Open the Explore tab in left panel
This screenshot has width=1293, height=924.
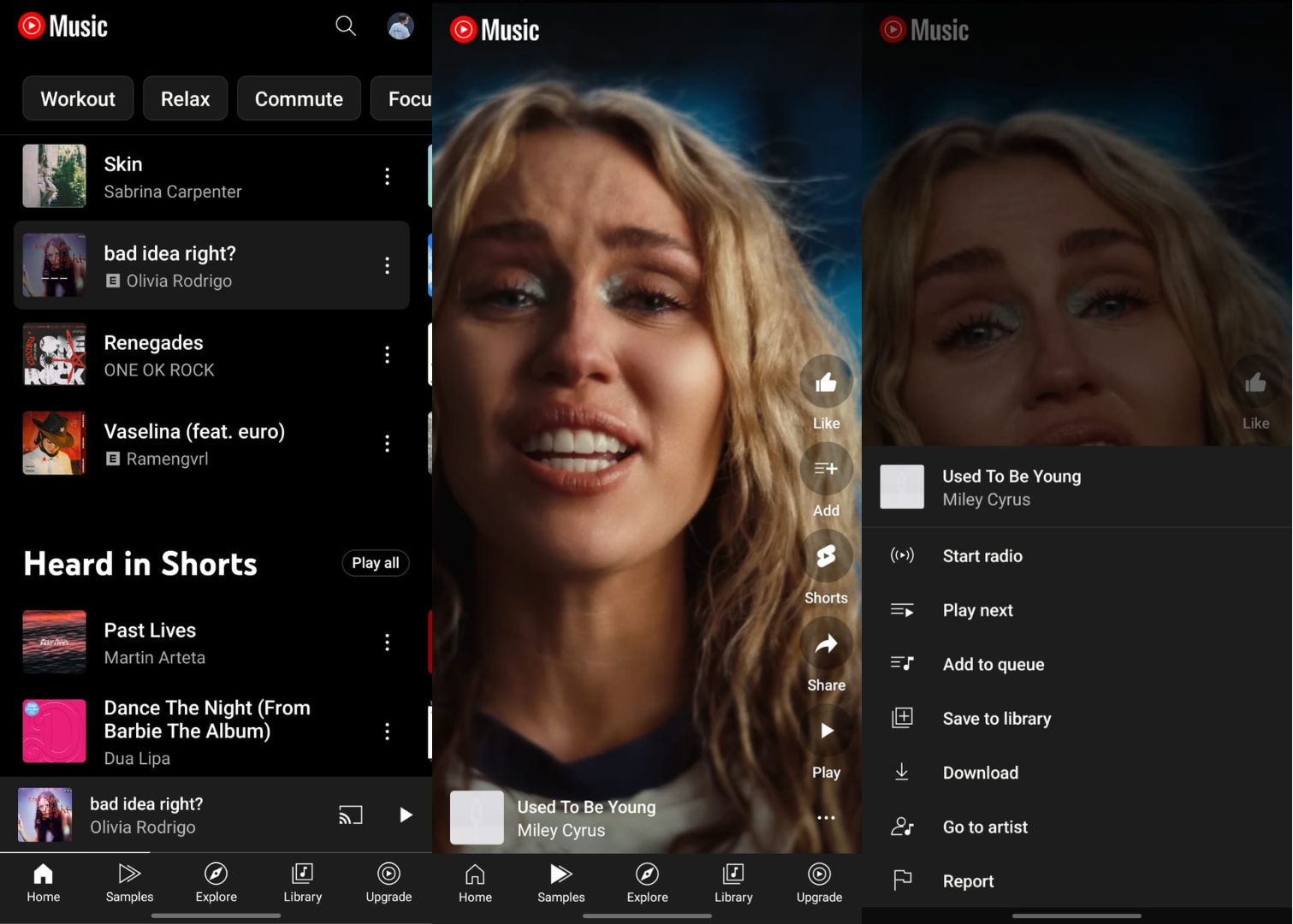pos(216,882)
